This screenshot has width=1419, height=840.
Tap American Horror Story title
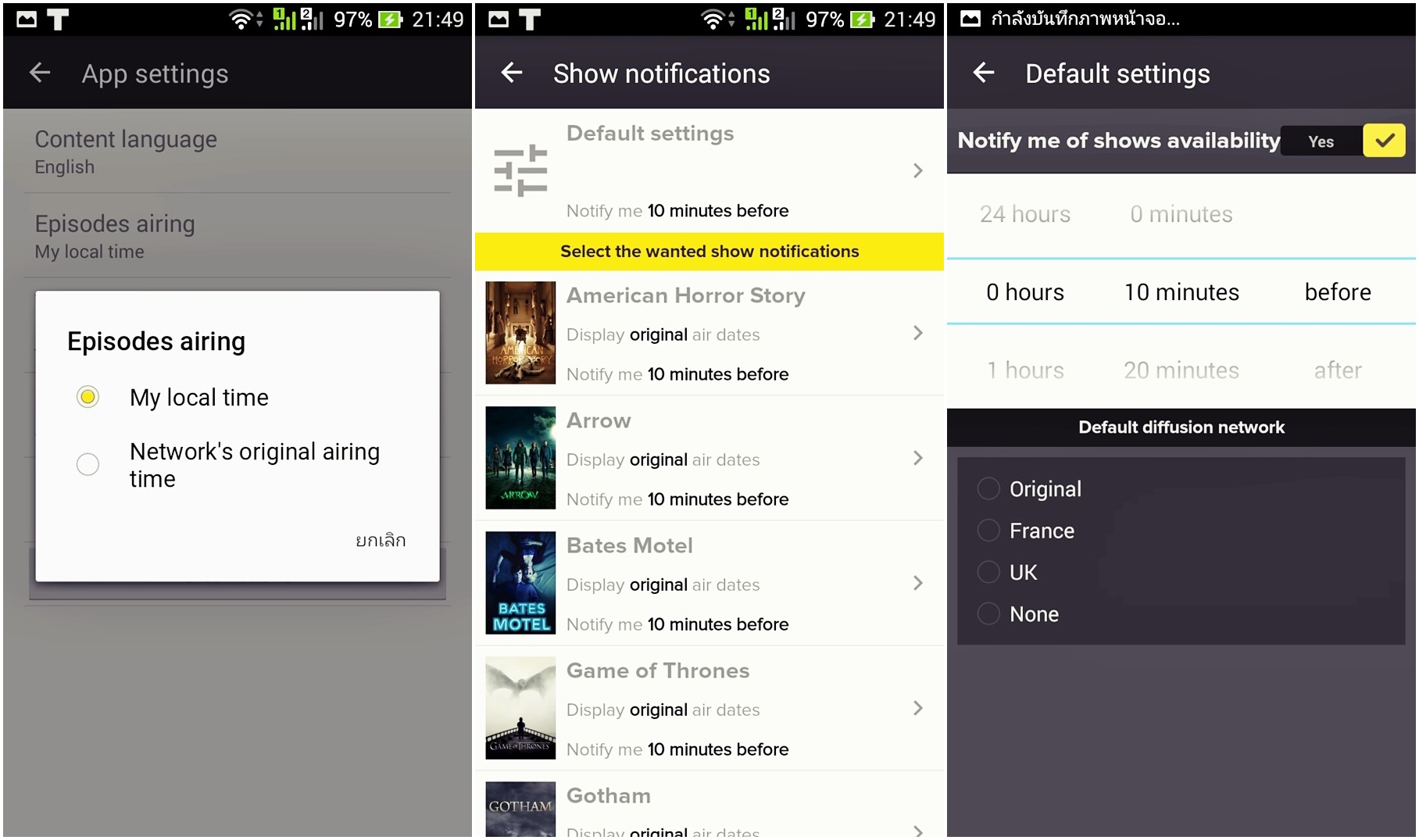[x=685, y=295]
